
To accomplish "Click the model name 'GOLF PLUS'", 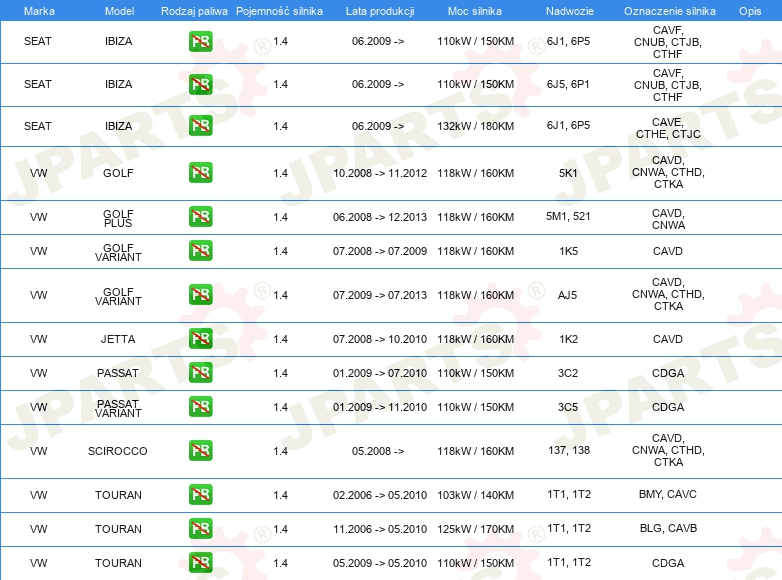I will [x=118, y=218].
